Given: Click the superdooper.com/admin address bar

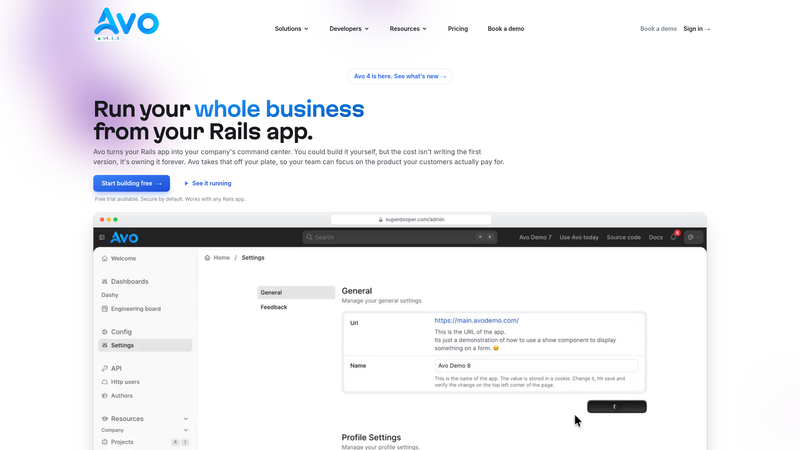Looking at the screenshot, I should coord(411,219).
